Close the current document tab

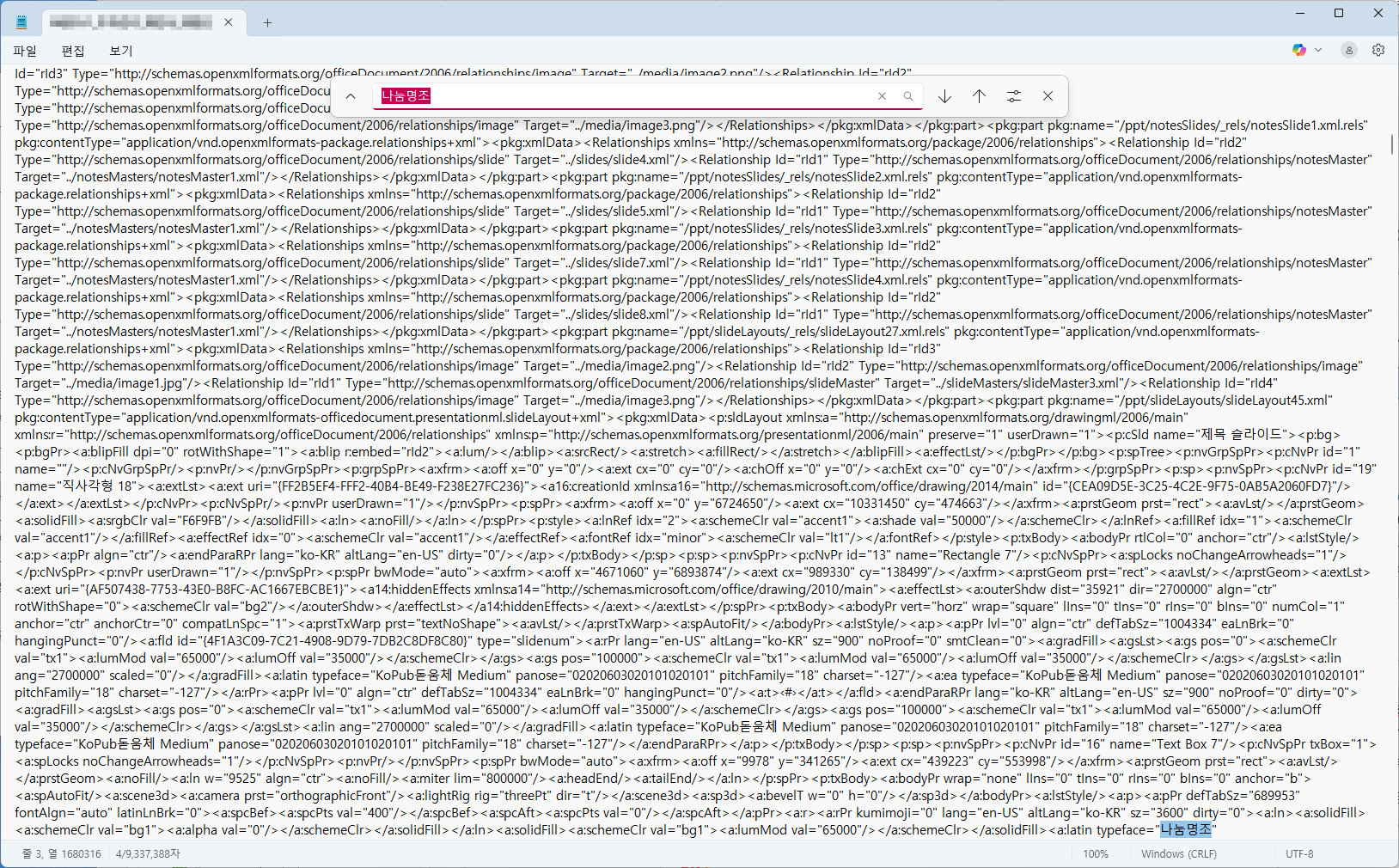(x=229, y=22)
